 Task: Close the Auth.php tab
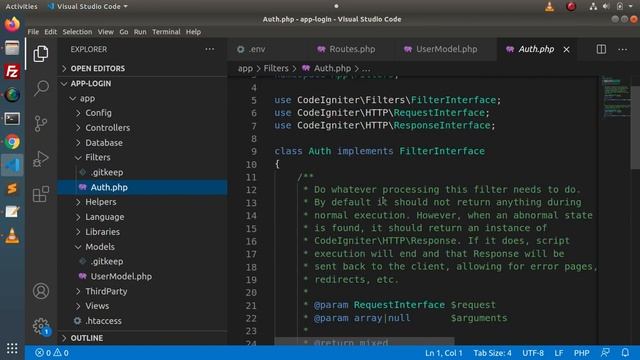pos(567,49)
